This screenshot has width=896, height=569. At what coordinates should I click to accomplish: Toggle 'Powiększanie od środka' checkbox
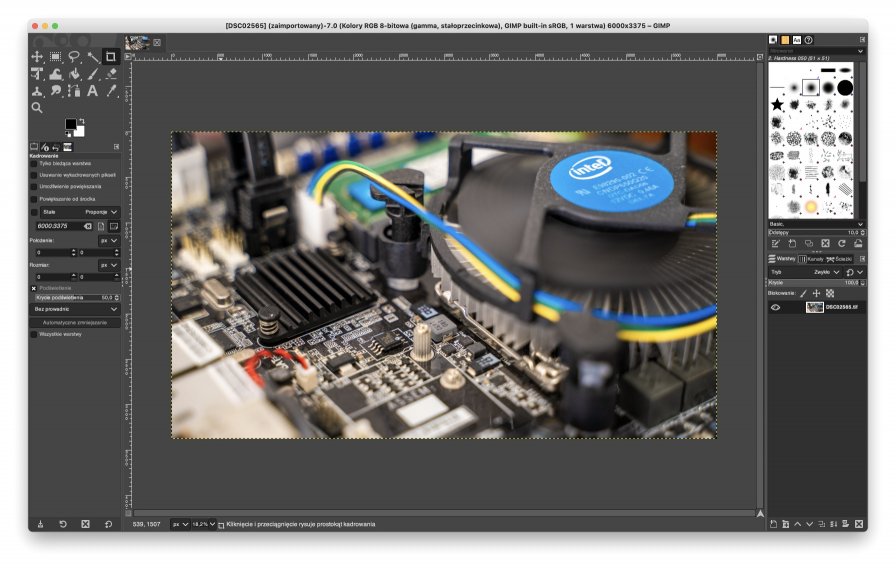click(34, 199)
